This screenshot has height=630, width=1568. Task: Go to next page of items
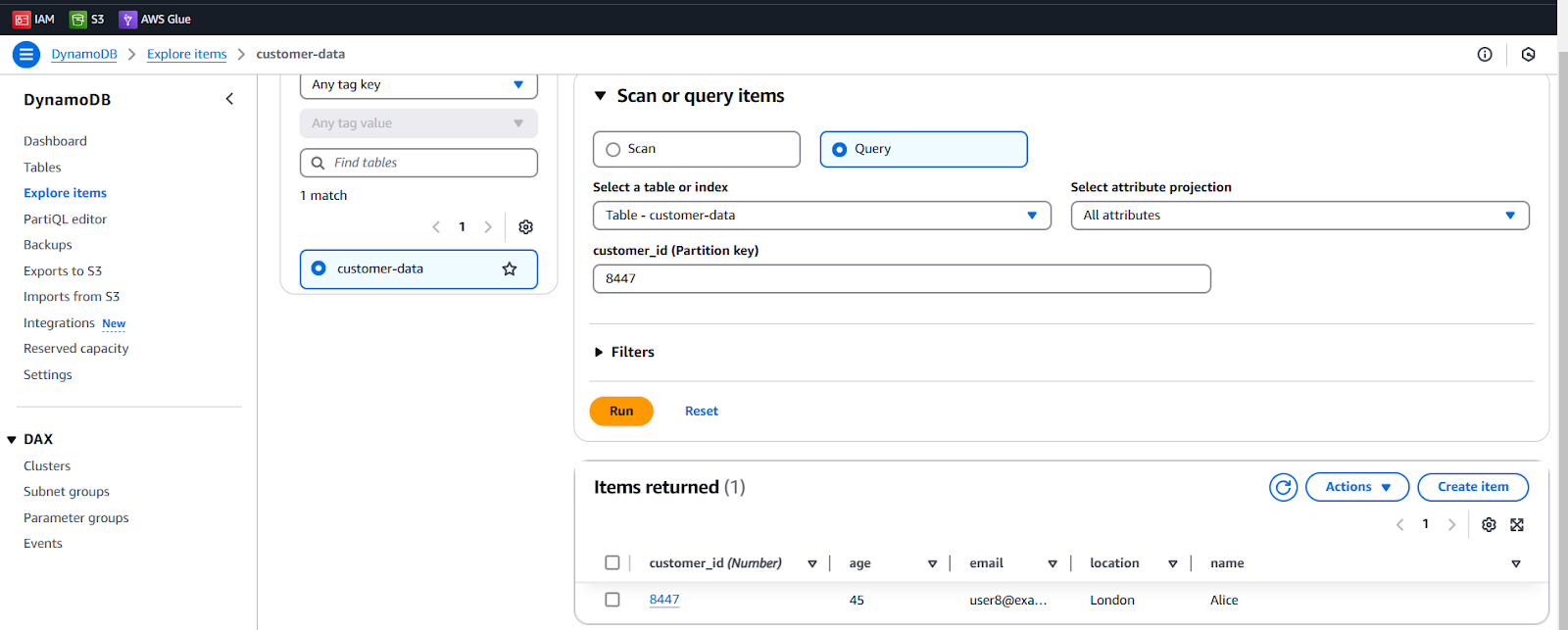tap(1451, 525)
